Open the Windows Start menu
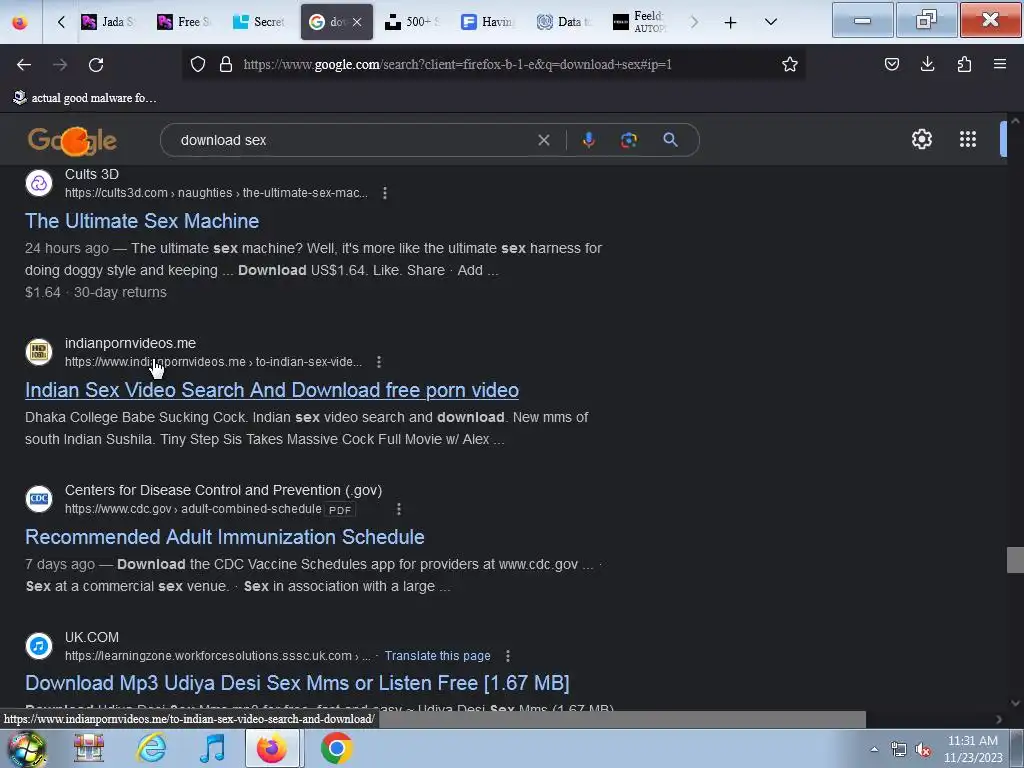Viewport: 1024px width, 768px height. click(x=26, y=748)
